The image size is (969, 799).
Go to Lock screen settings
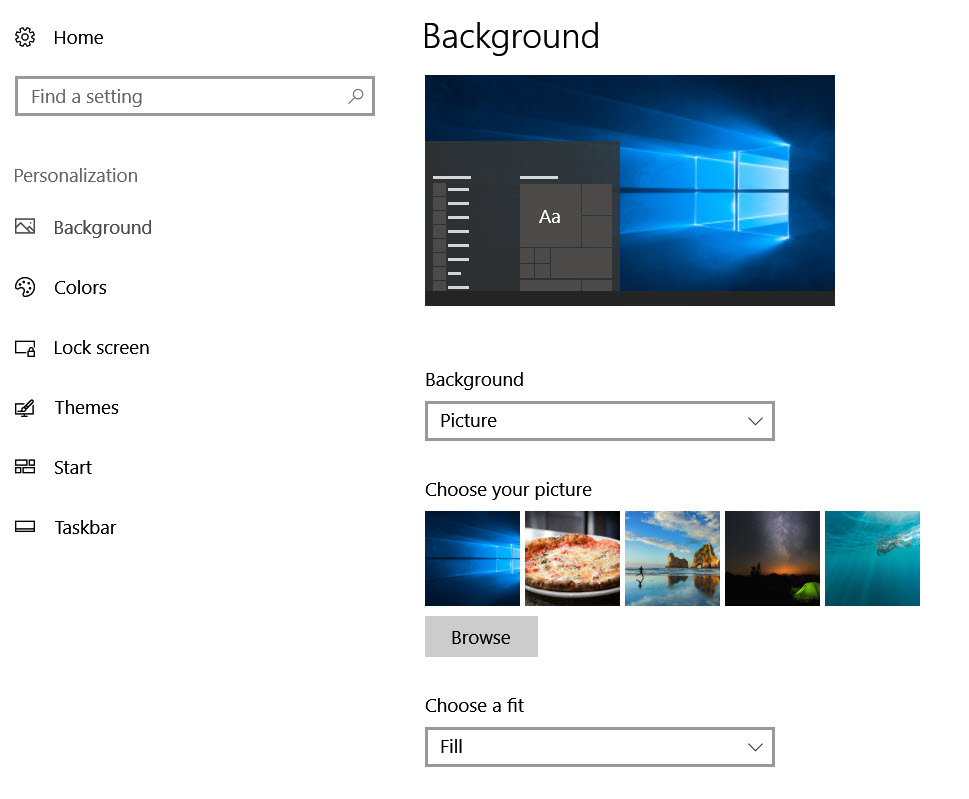point(101,348)
